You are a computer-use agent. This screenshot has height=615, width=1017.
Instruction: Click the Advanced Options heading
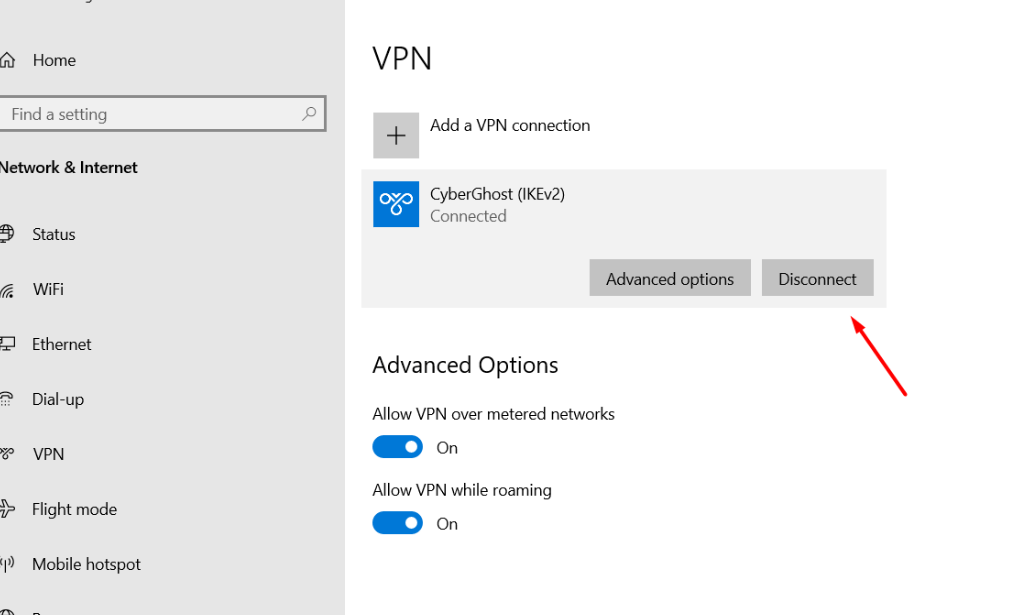[465, 365]
